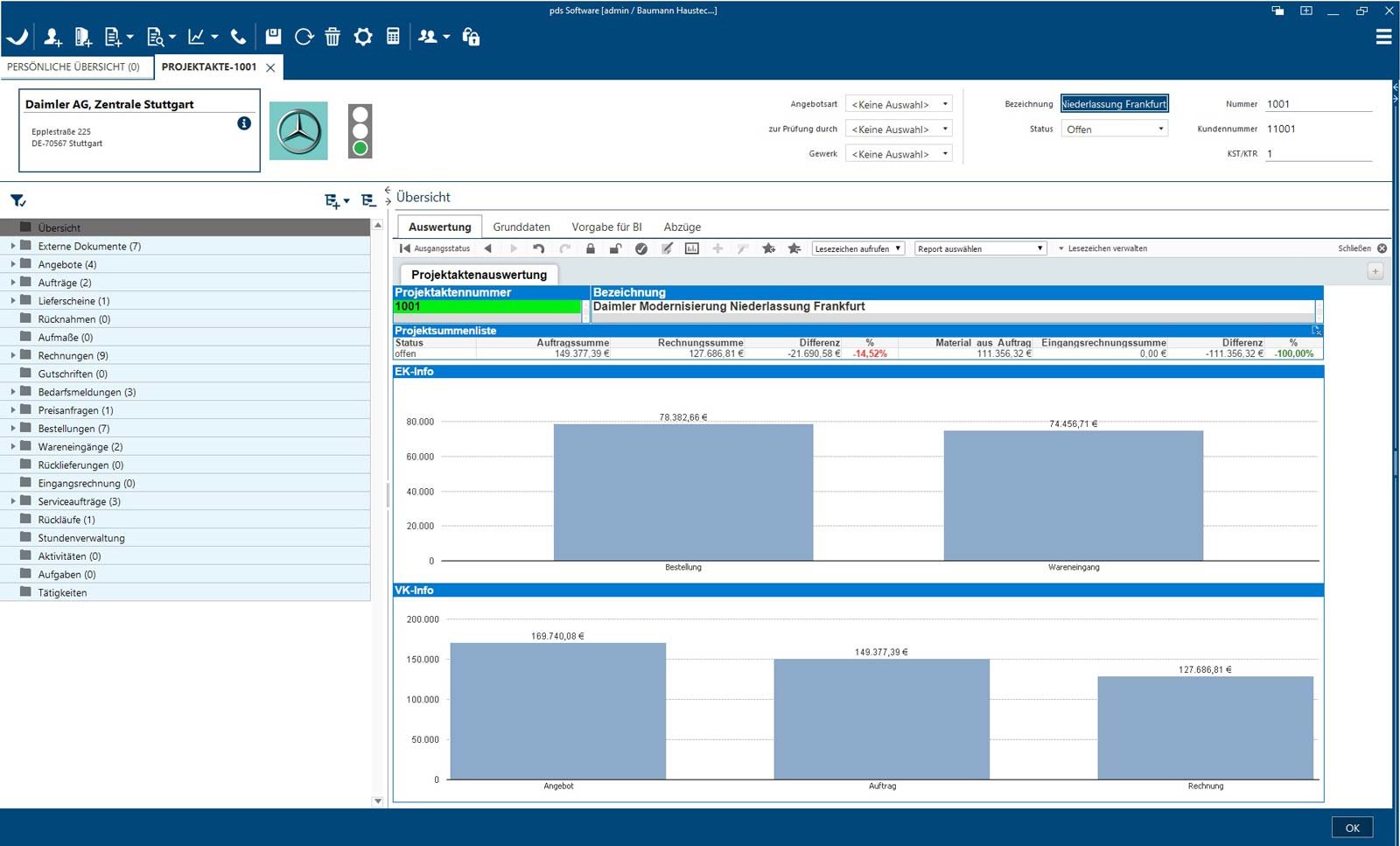Select the Projektaktenauswertung sheet tab
This screenshot has width=1400, height=846.
point(479,274)
